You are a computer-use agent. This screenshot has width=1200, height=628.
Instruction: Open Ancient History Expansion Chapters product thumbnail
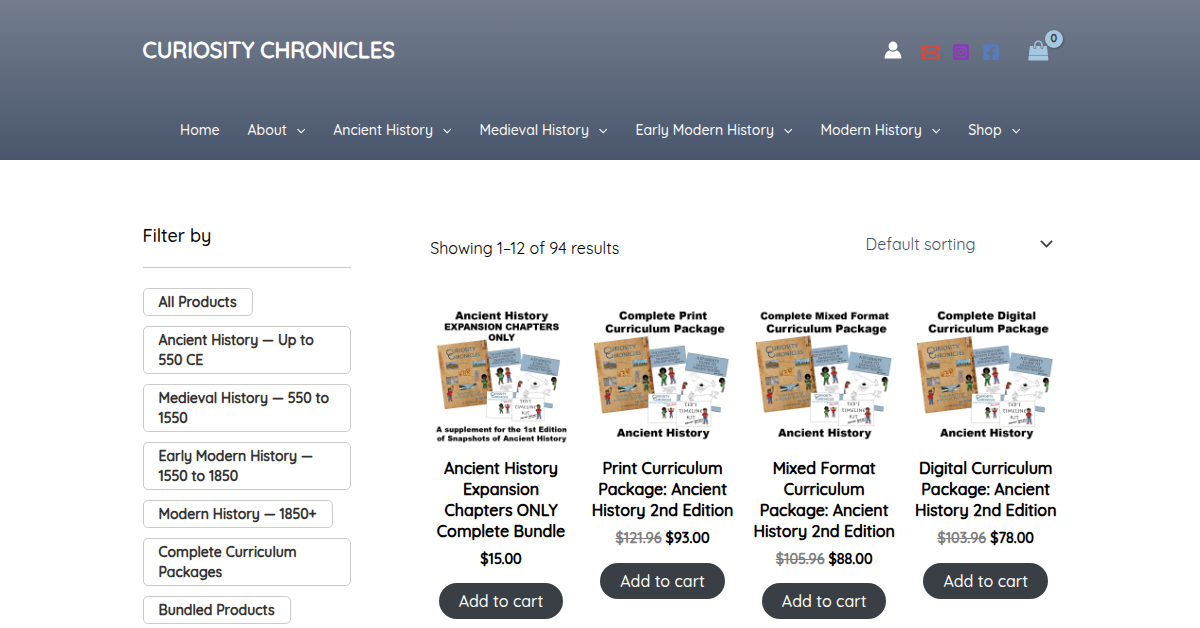(x=501, y=376)
